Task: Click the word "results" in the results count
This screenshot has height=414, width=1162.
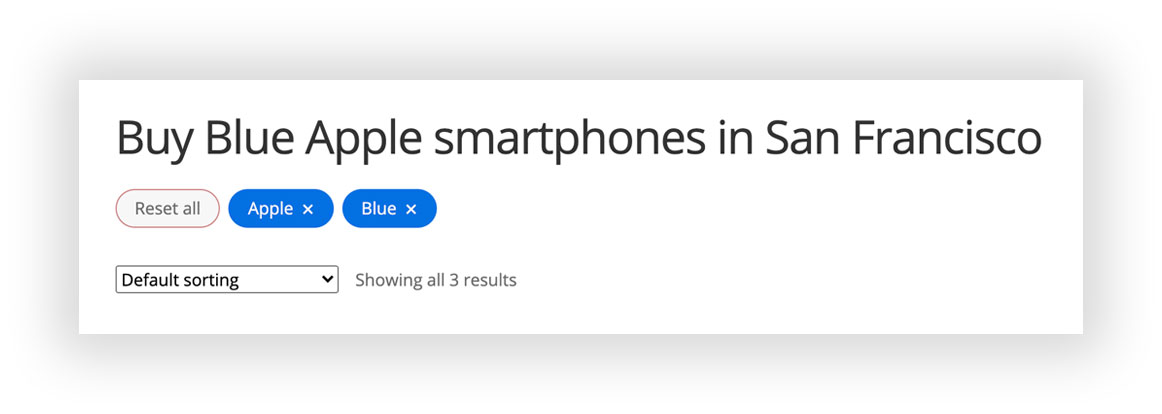Action: [x=490, y=280]
